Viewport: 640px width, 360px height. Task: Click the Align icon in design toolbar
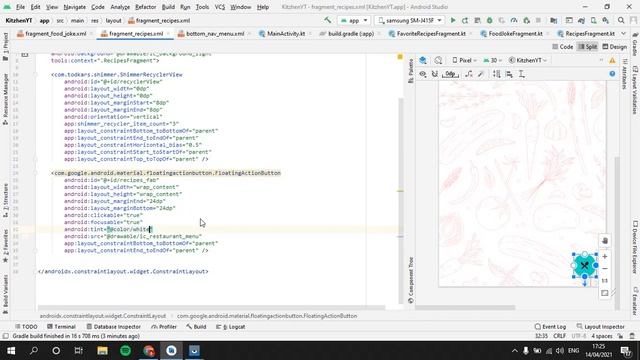(509, 74)
